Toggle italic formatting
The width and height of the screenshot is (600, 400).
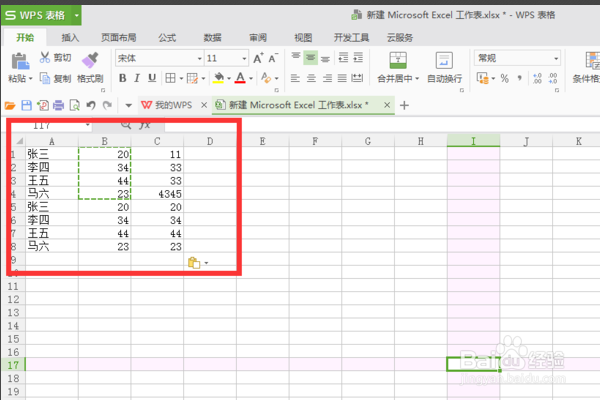pyautogui.click(x=137, y=78)
